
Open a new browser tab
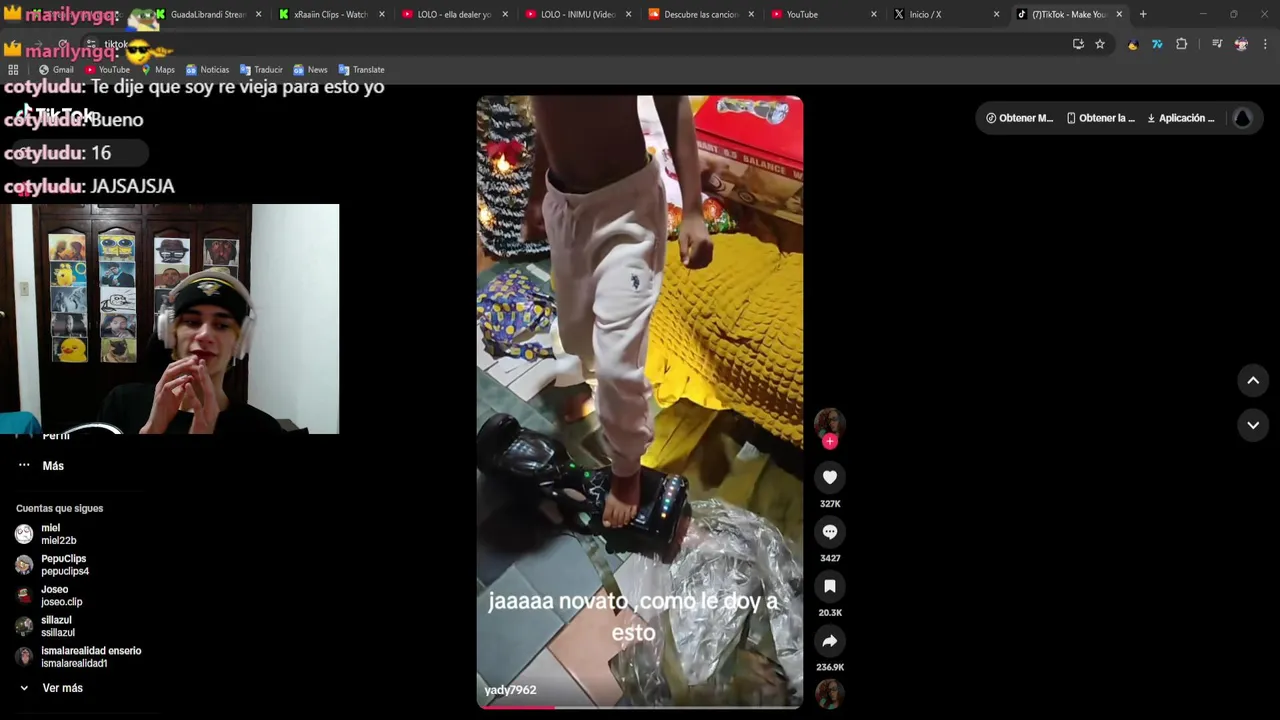pos(1143,14)
